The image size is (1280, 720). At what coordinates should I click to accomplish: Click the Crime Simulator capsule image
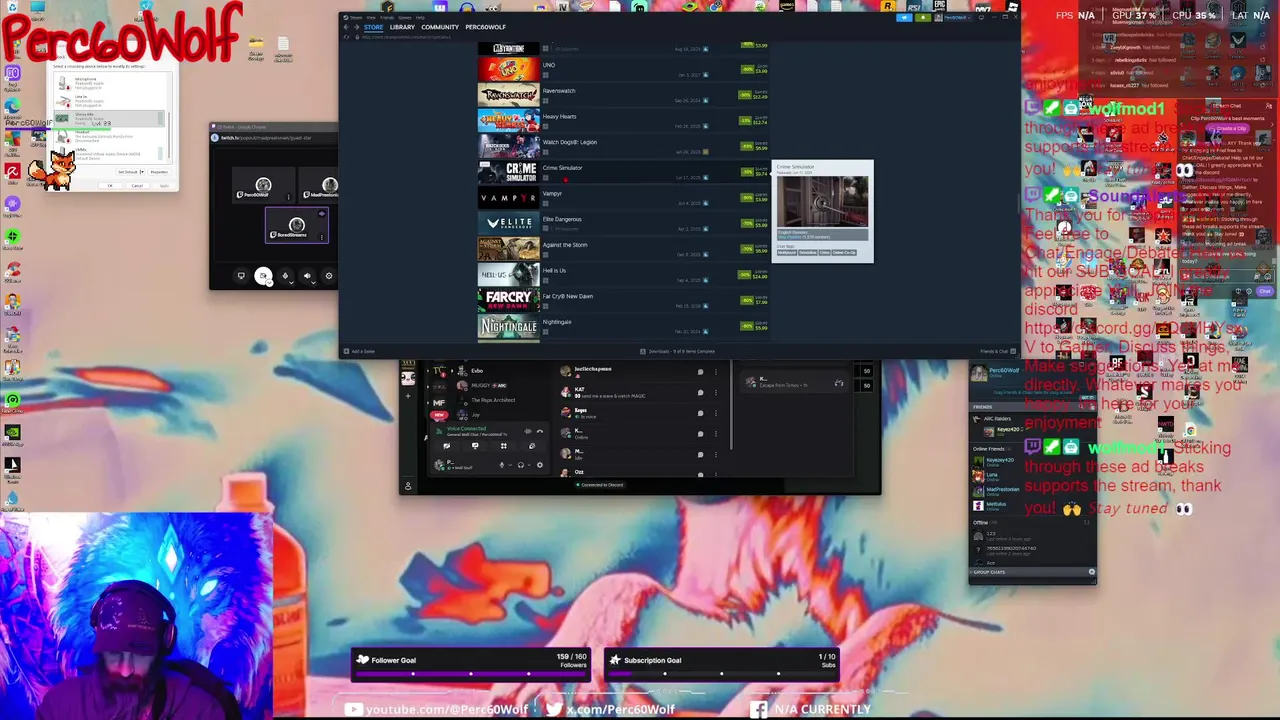click(x=508, y=172)
